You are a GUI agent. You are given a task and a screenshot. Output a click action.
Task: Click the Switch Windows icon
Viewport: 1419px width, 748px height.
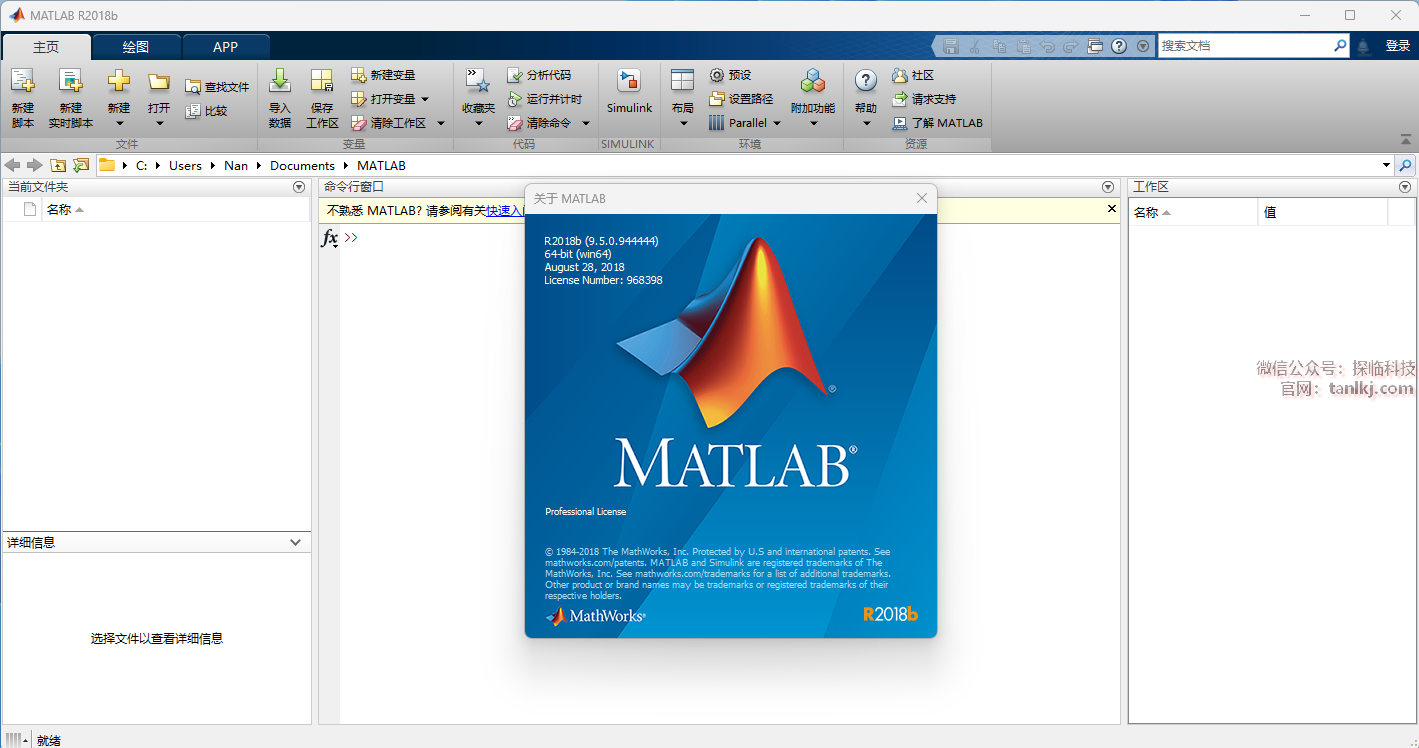1095,46
